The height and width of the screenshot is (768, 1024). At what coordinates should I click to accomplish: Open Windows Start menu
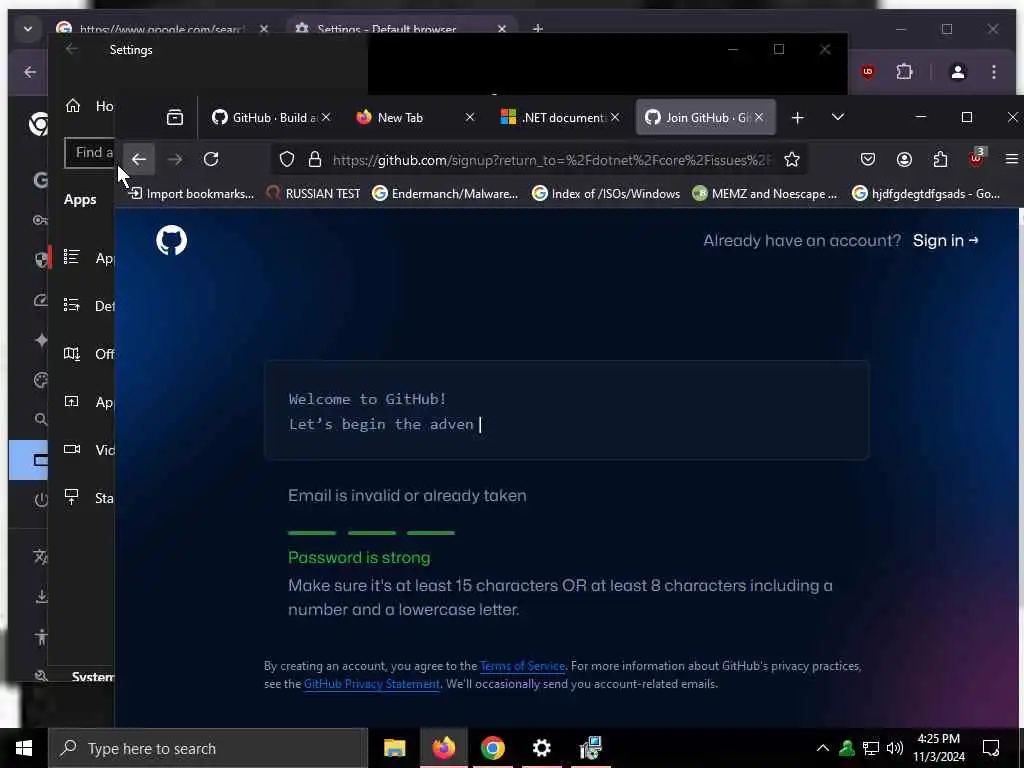click(24, 748)
